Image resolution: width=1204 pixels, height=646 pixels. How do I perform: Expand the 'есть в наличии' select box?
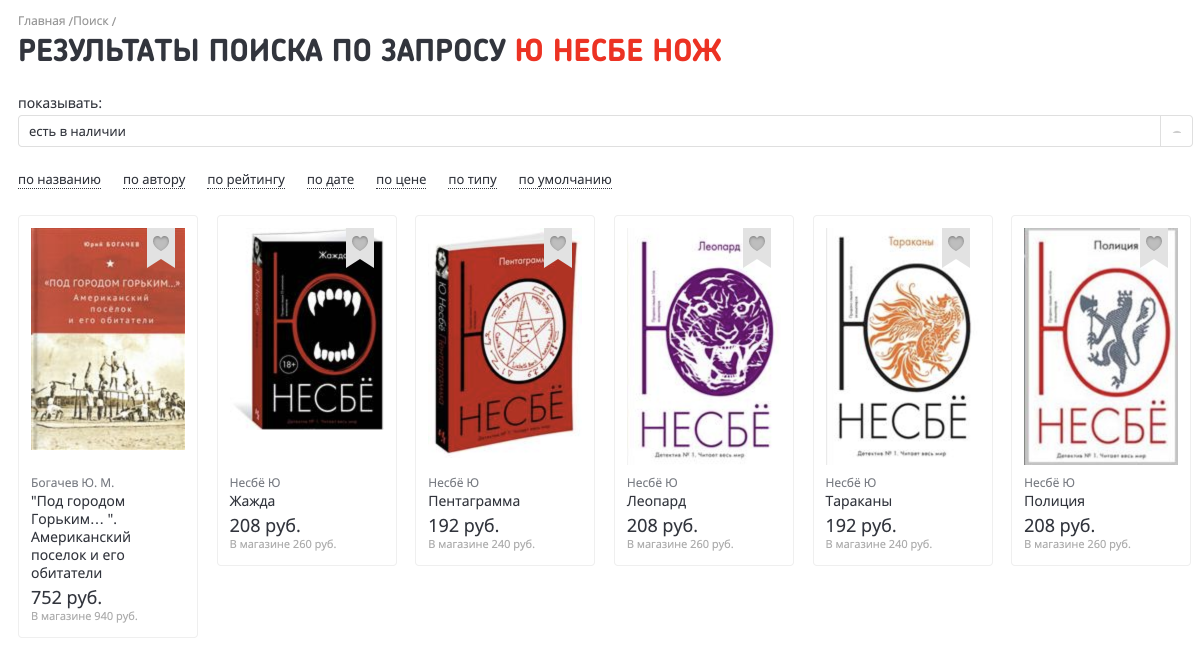click(605, 131)
